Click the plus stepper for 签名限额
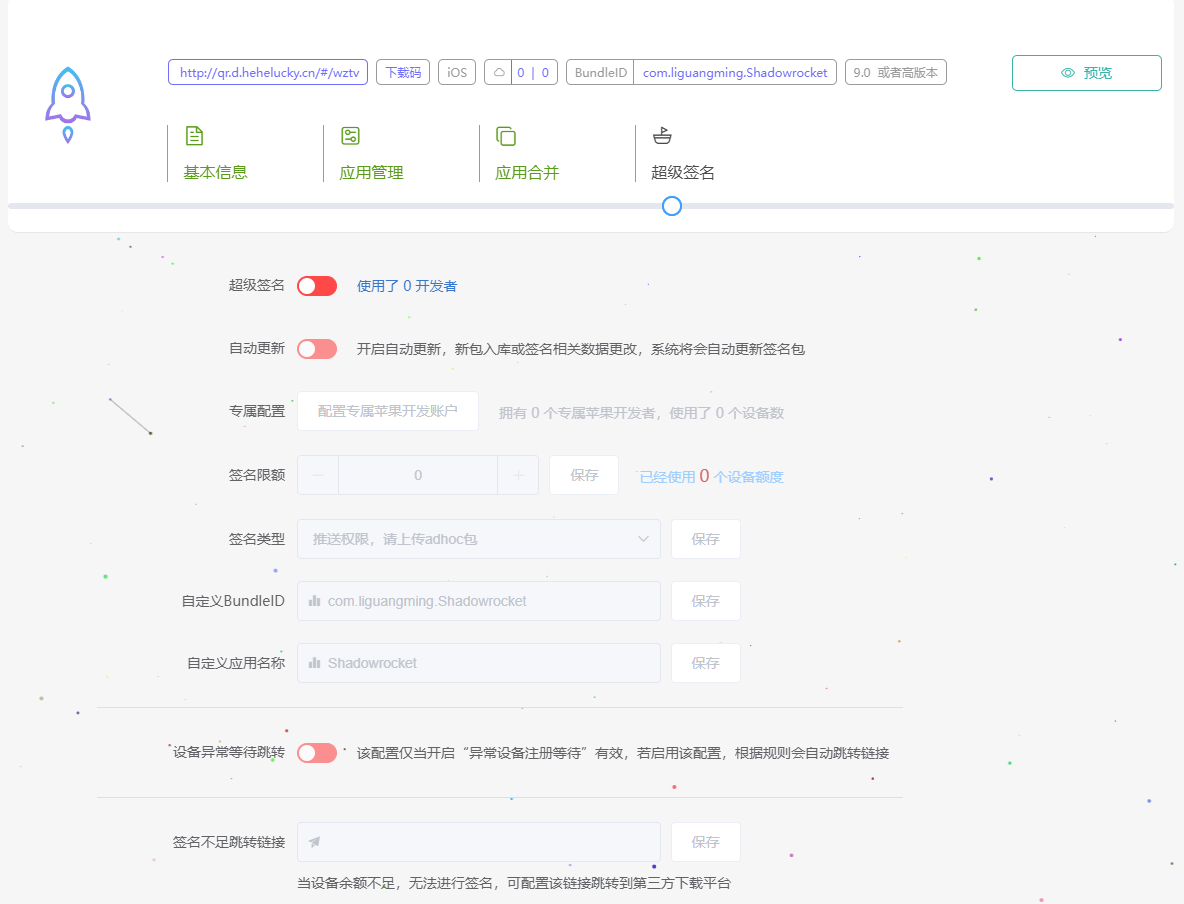The height and width of the screenshot is (904, 1184). [518, 476]
